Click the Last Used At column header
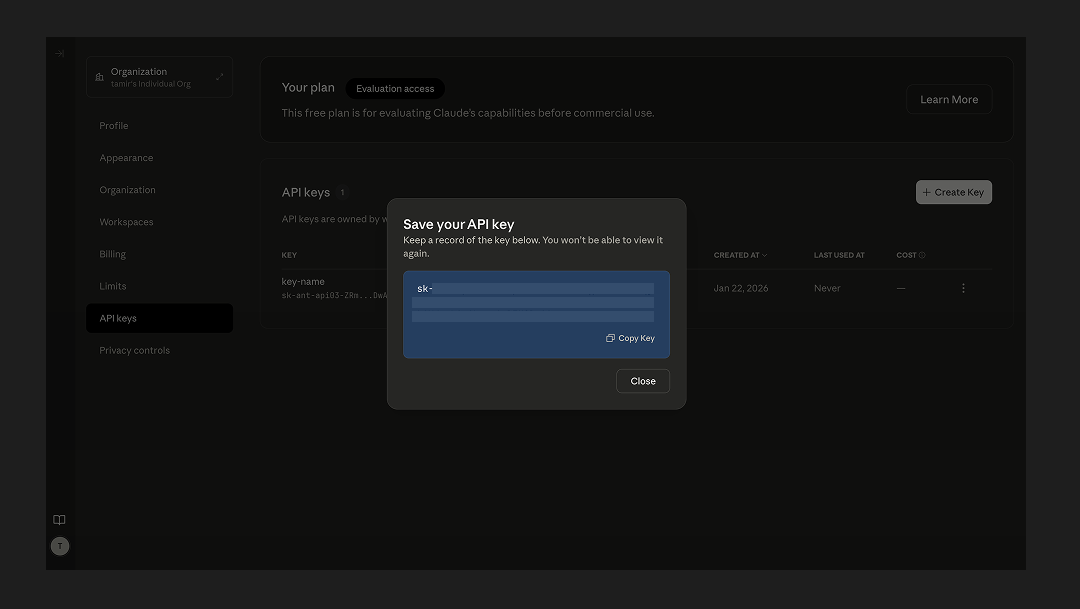Viewport: 1080px width, 609px height. (838, 255)
